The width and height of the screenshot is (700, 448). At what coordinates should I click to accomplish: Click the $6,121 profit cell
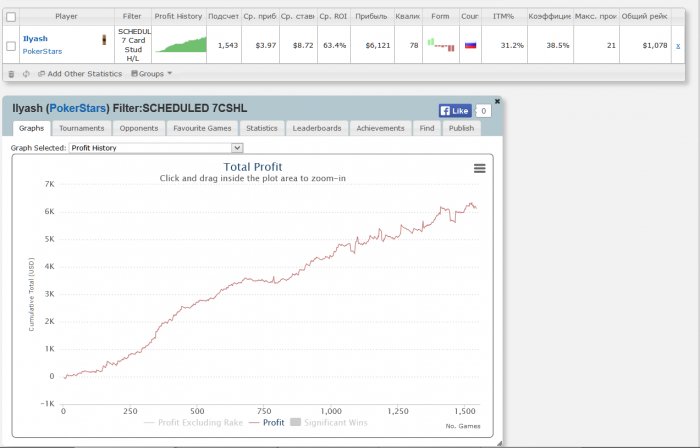tap(372, 45)
